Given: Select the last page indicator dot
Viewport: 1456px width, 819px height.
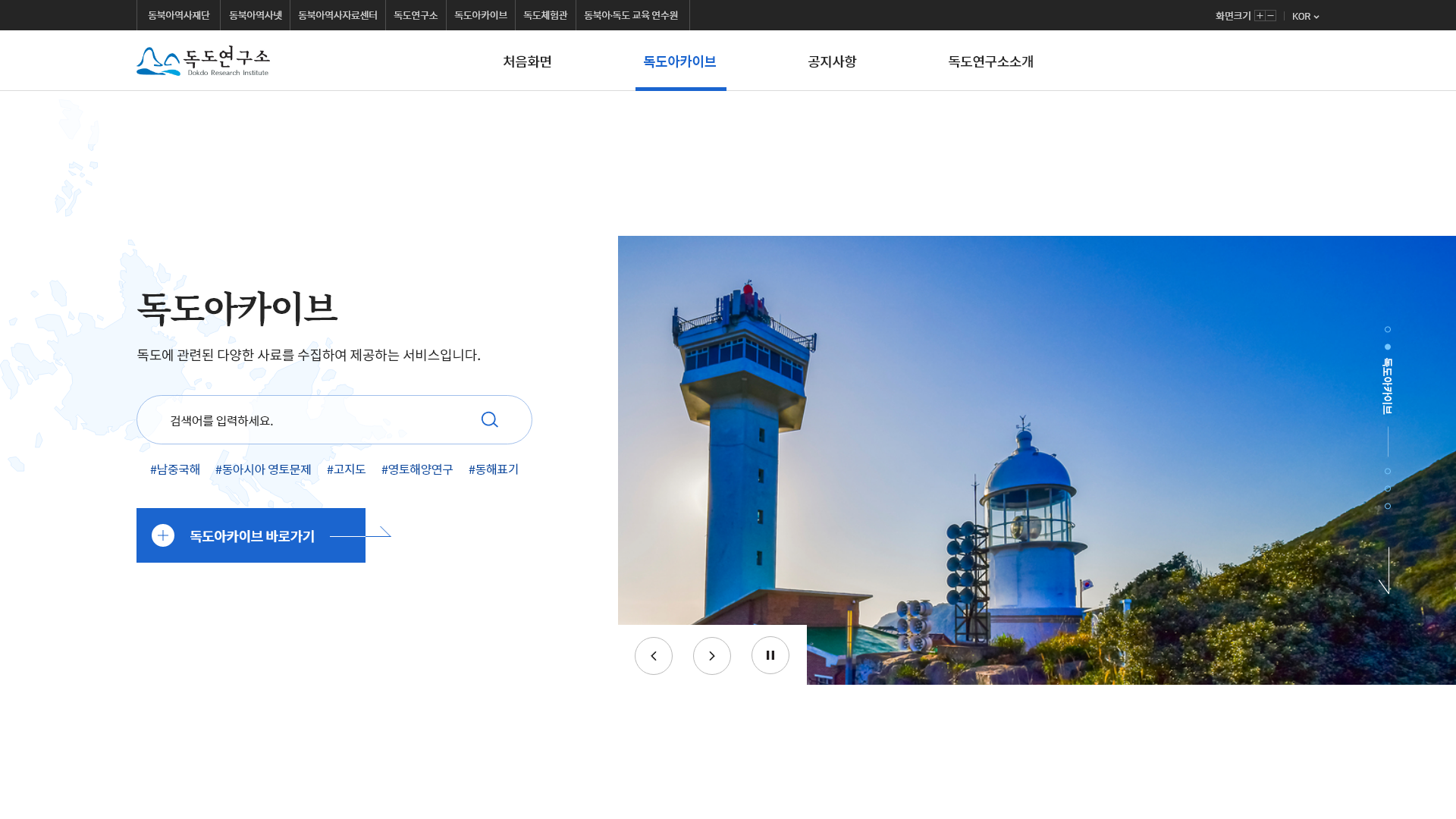Looking at the screenshot, I should (x=1388, y=507).
